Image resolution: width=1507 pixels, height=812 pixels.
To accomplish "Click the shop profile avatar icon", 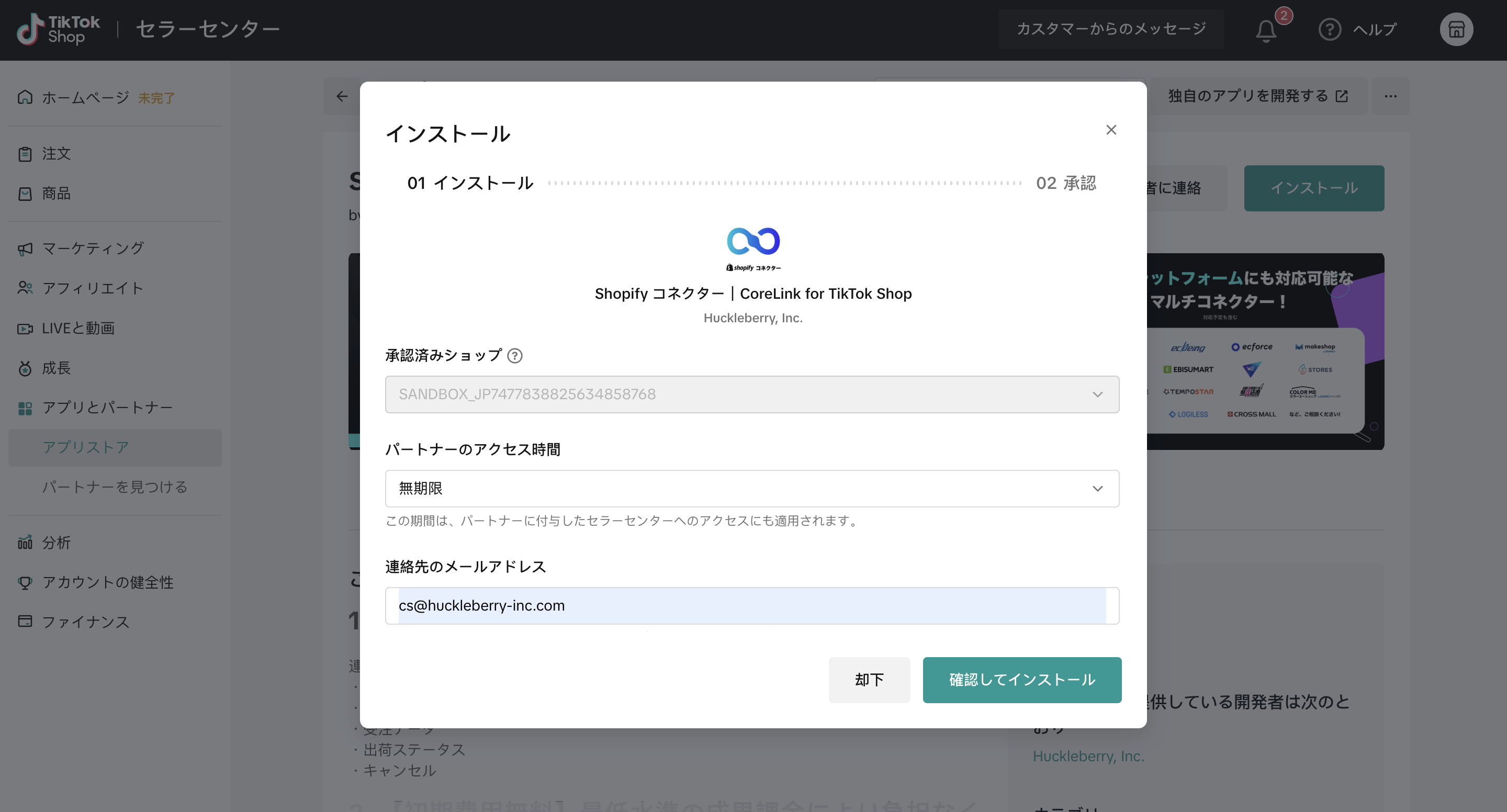I will pyautogui.click(x=1456, y=29).
